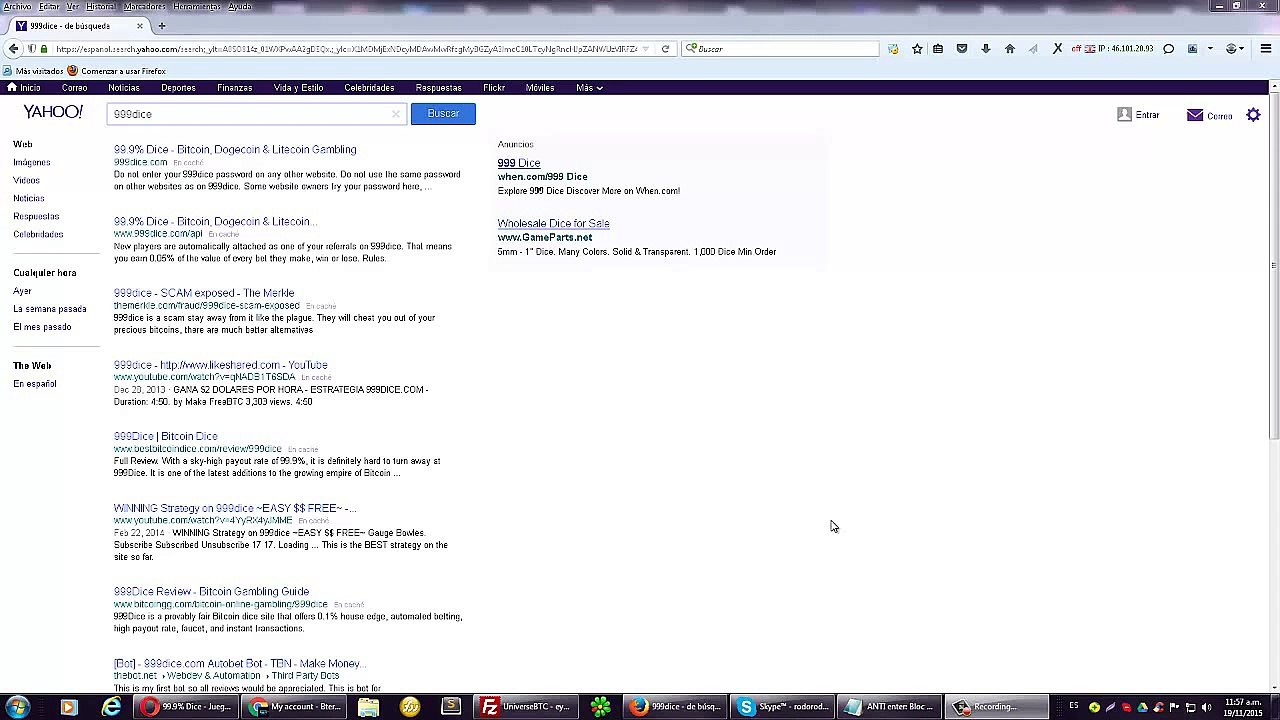Go to Finanzas in Yahoo navigation bar
Screen dimensions: 1280x720
coord(235,88)
